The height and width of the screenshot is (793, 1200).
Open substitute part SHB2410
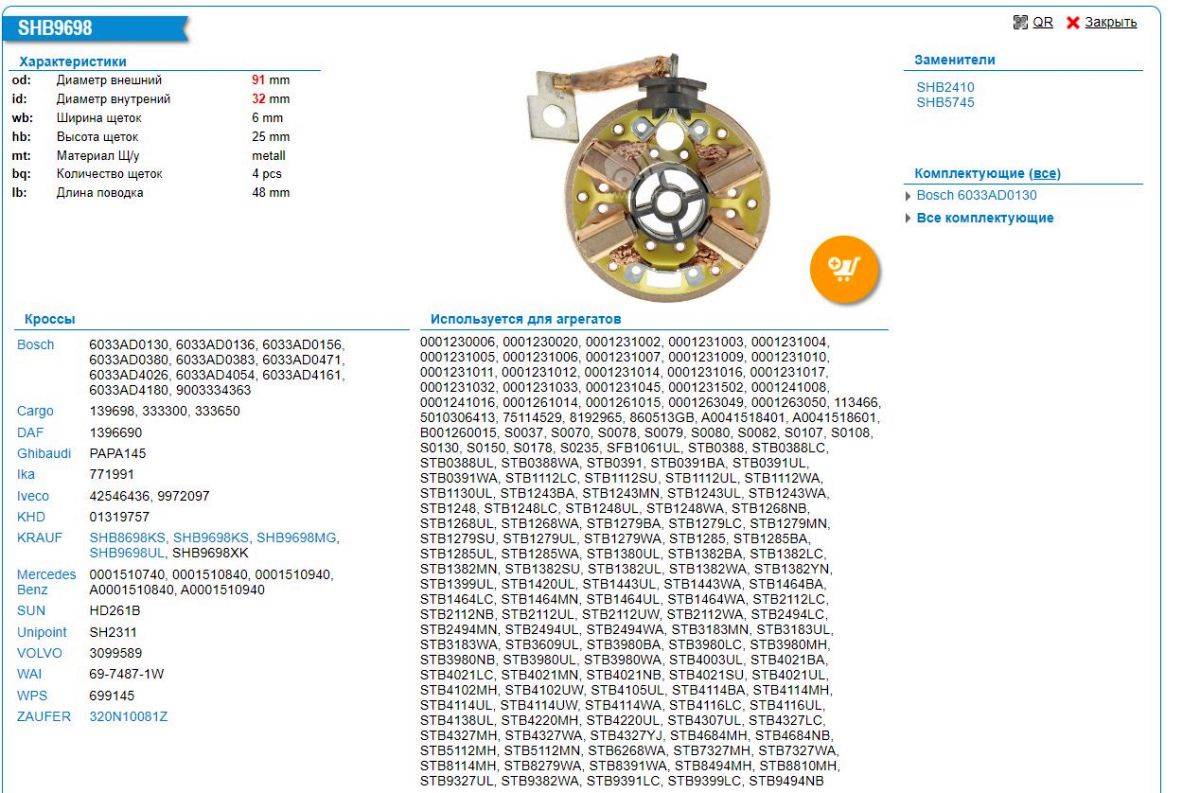pyautogui.click(x=945, y=87)
